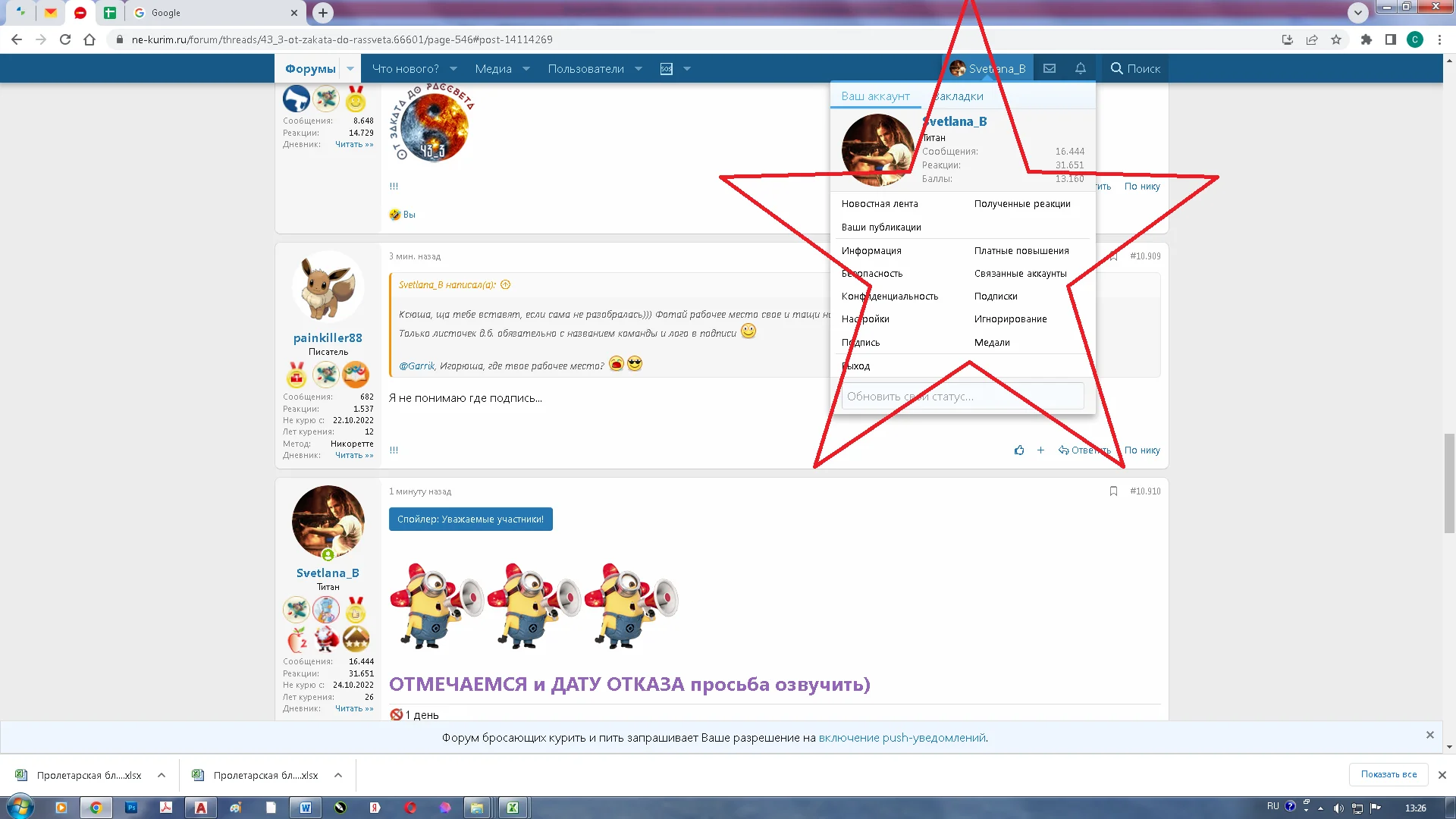Screen dimensions: 1456x819
Task: Mute system volume in the tray
Action: [1339, 808]
